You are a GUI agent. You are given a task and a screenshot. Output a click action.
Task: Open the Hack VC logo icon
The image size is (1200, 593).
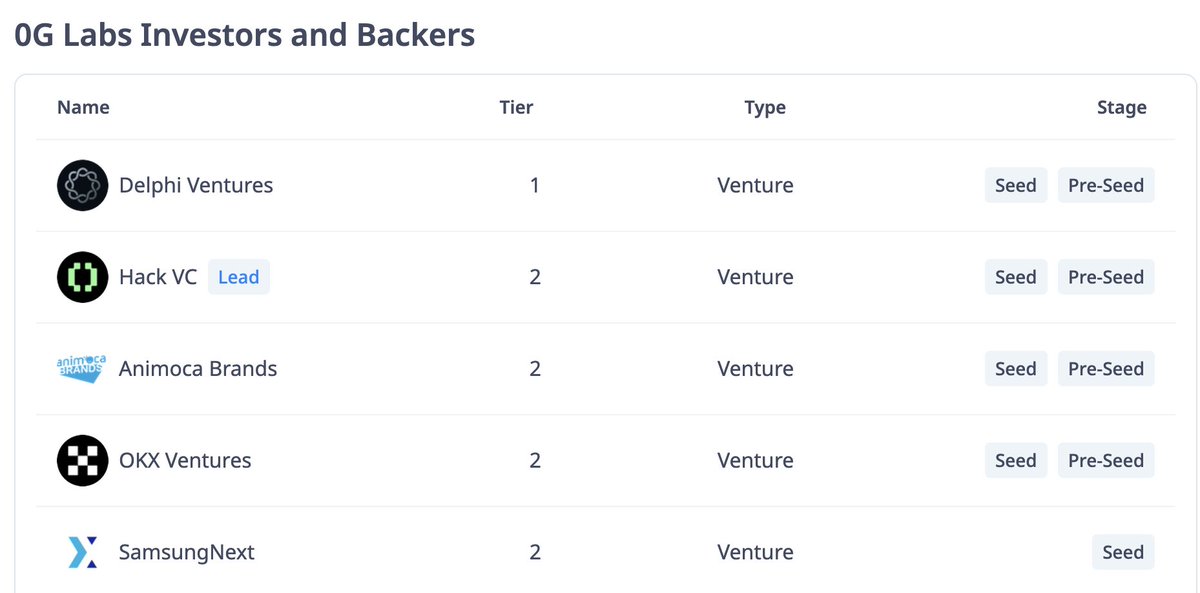(82, 277)
